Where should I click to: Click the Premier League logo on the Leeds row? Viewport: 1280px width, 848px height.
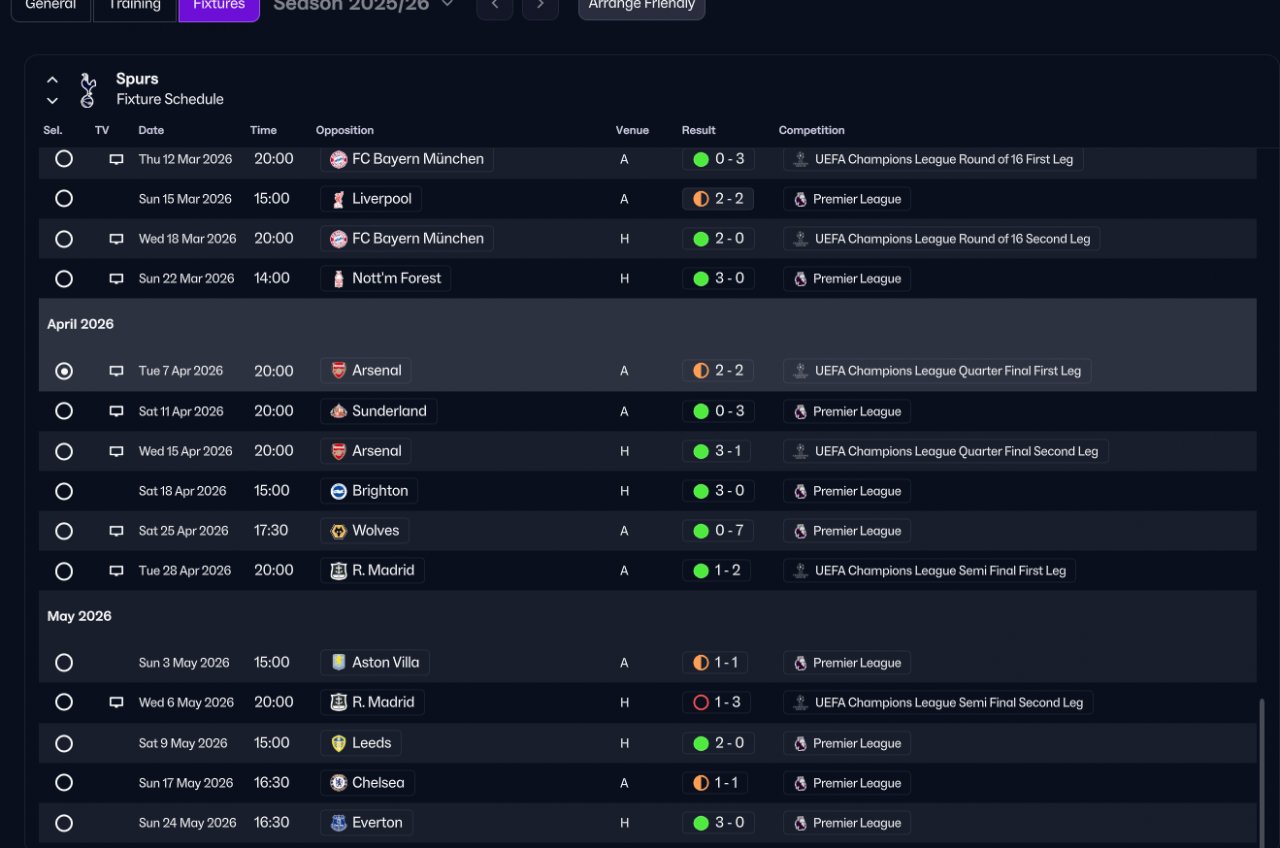click(x=800, y=743)
